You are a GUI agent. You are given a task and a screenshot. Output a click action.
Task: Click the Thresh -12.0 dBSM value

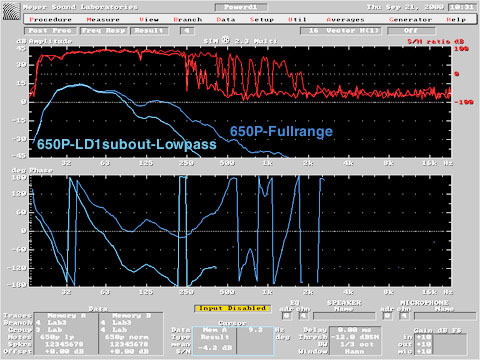click(x=354, y=337)
